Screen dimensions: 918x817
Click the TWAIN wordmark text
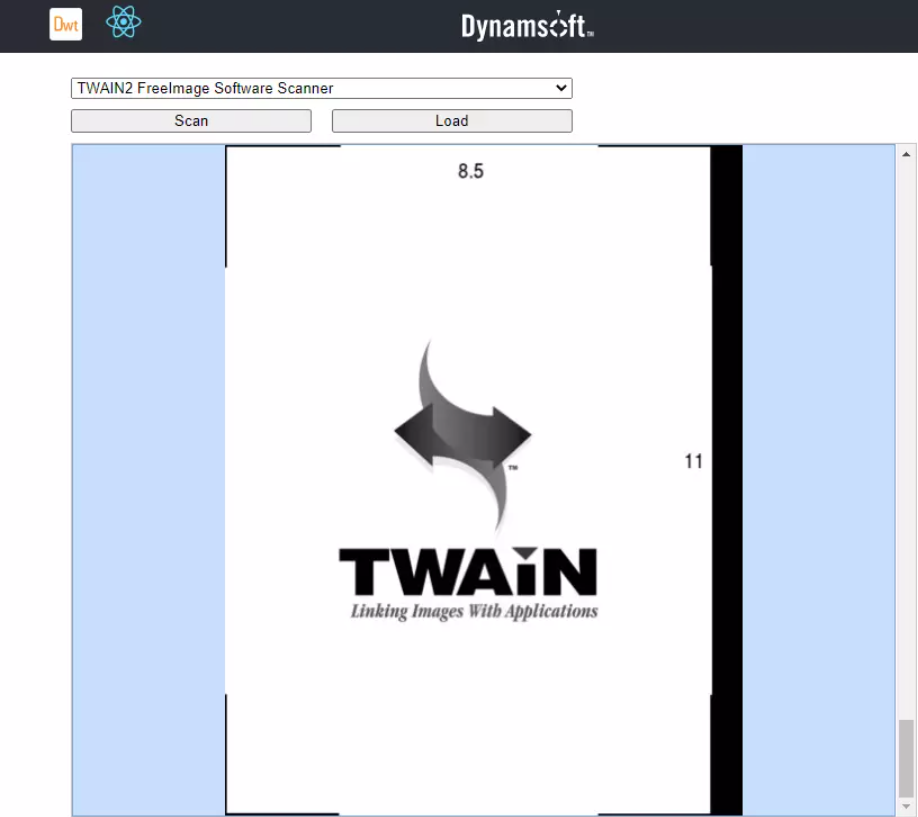pos(468,571)
